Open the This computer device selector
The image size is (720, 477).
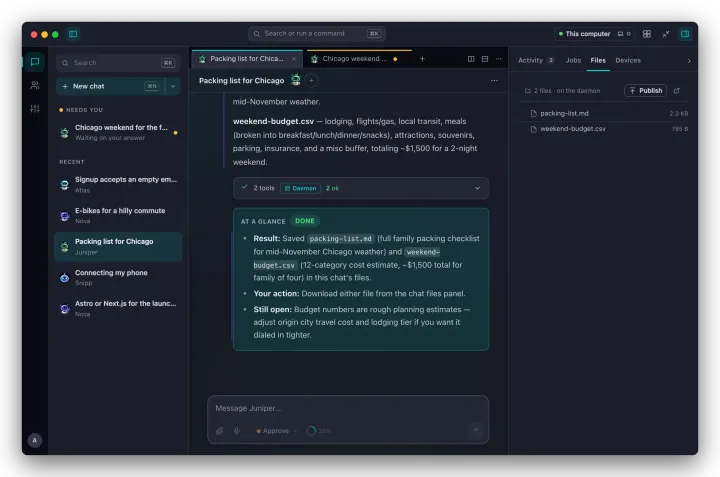point(594,34)
